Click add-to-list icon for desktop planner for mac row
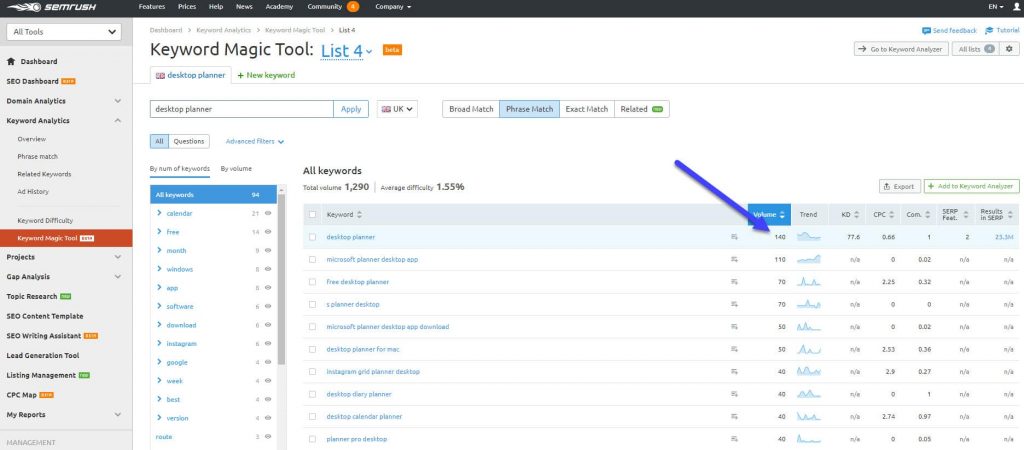The image size is (1024, 450). [x=734, y=349]
